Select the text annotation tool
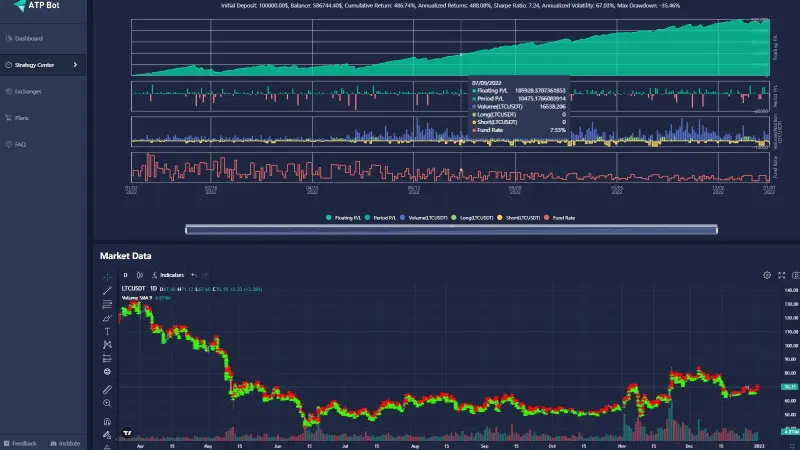The width and height of the screenshot is (800, 450). (x=107, y=331)
